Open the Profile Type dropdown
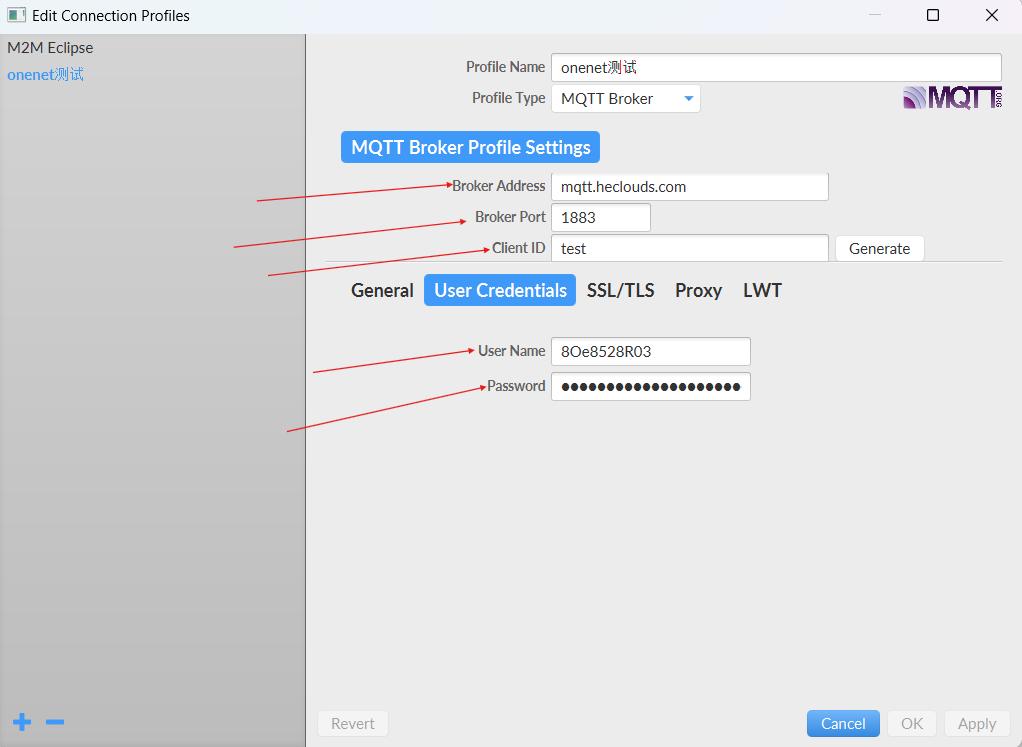 point(626,98)
